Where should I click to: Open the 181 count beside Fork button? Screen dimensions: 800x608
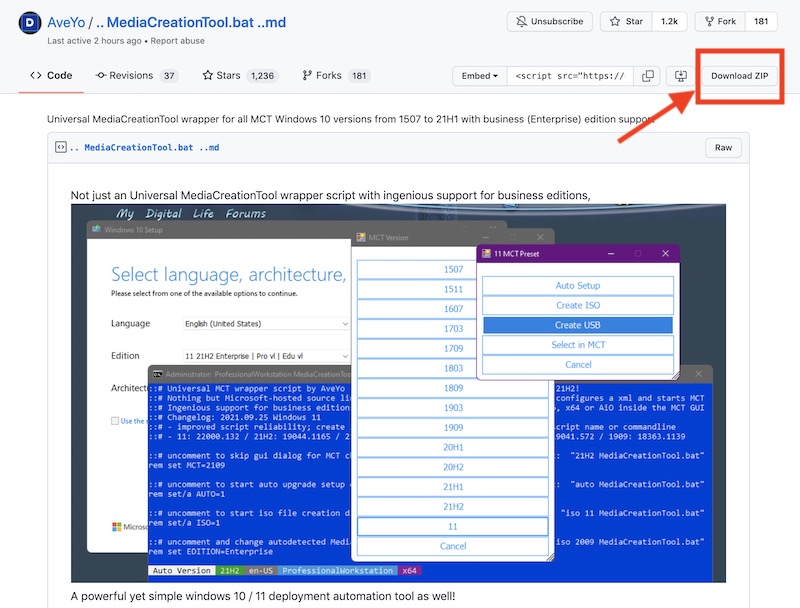[x=761, y=21]
